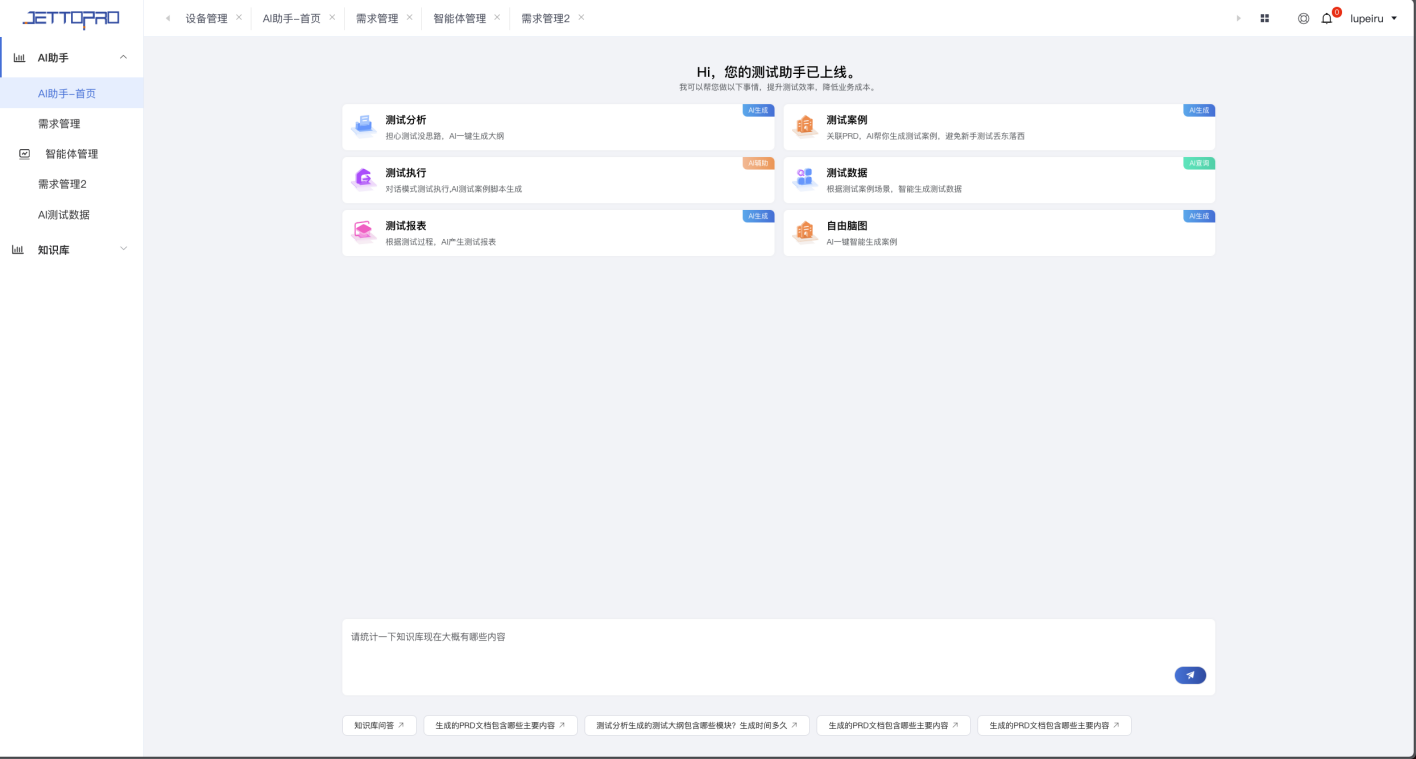Click the 知识库问答 suggestion button
1416x759 pixels.
[x=379, y=725]
